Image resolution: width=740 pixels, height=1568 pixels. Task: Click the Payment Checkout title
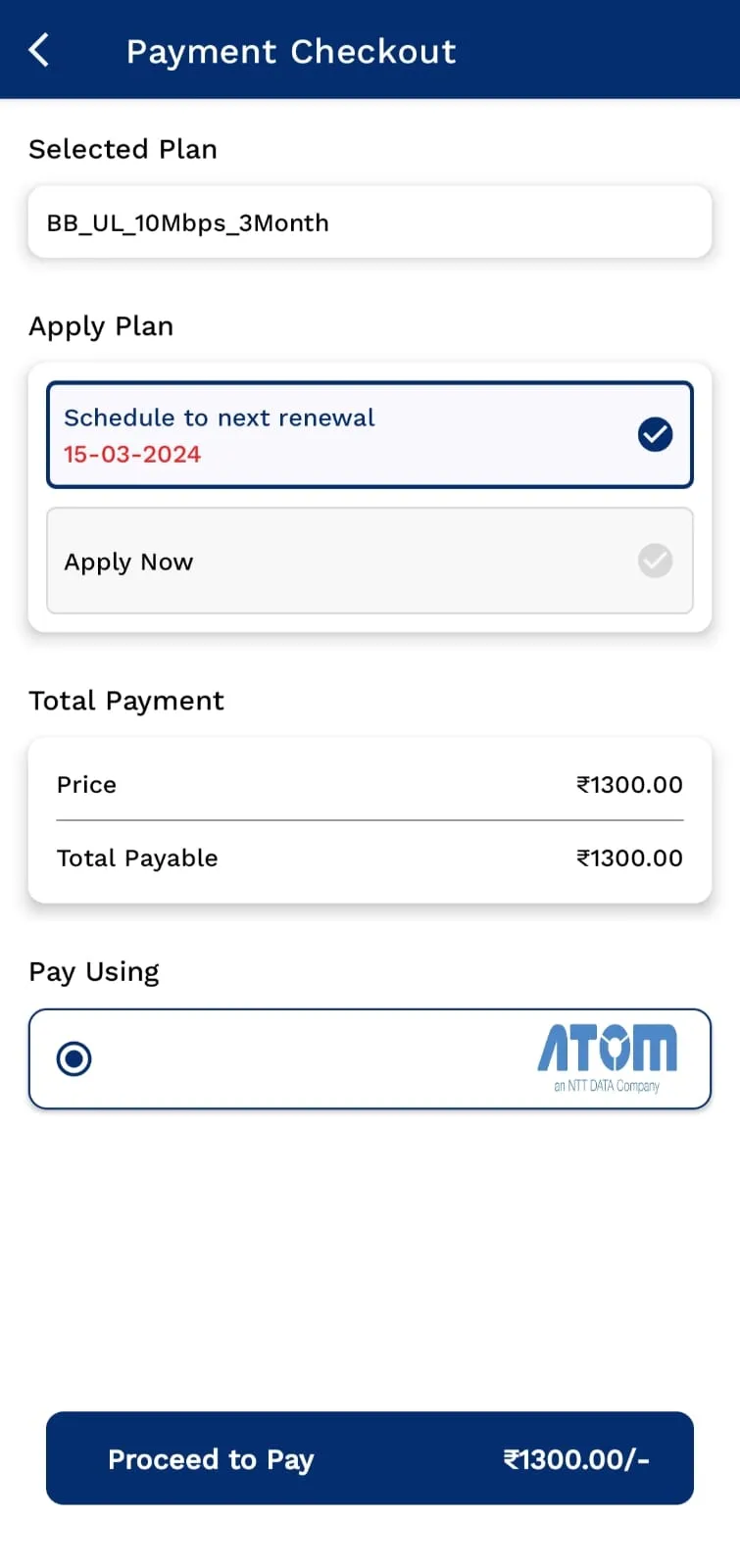[291, 51]
